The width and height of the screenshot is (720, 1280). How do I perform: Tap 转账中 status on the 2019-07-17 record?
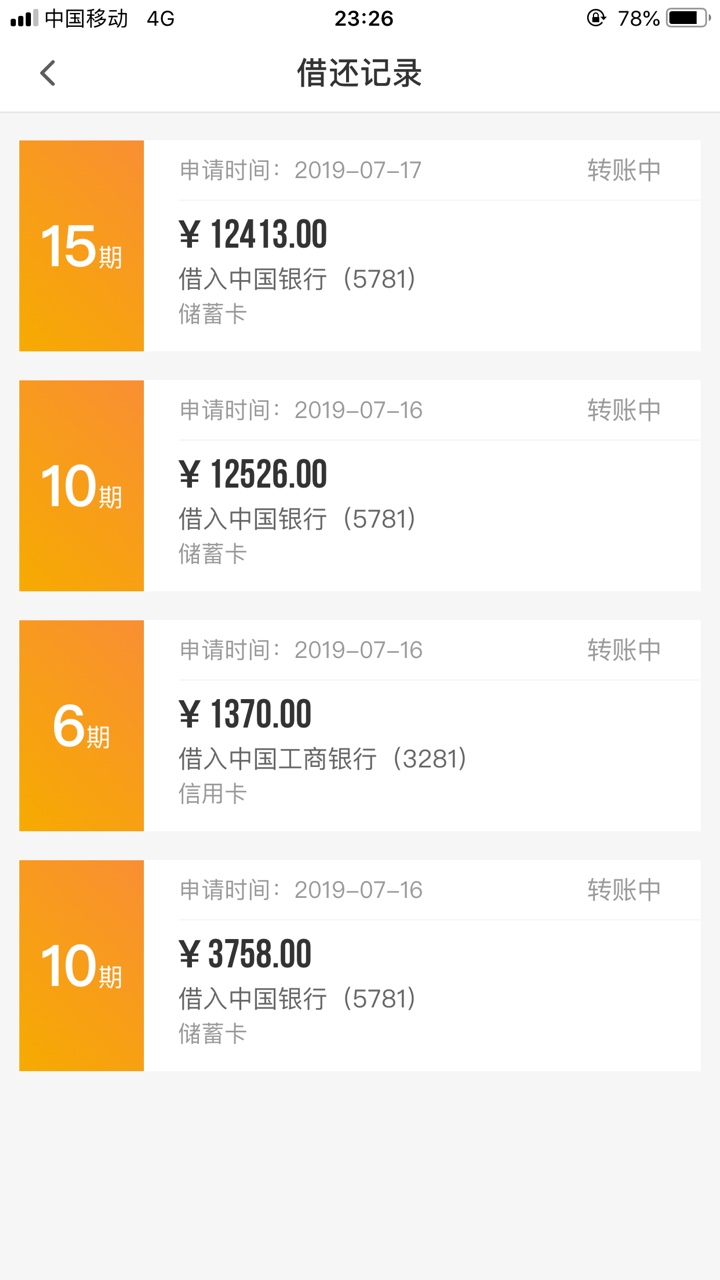point(624,170)
